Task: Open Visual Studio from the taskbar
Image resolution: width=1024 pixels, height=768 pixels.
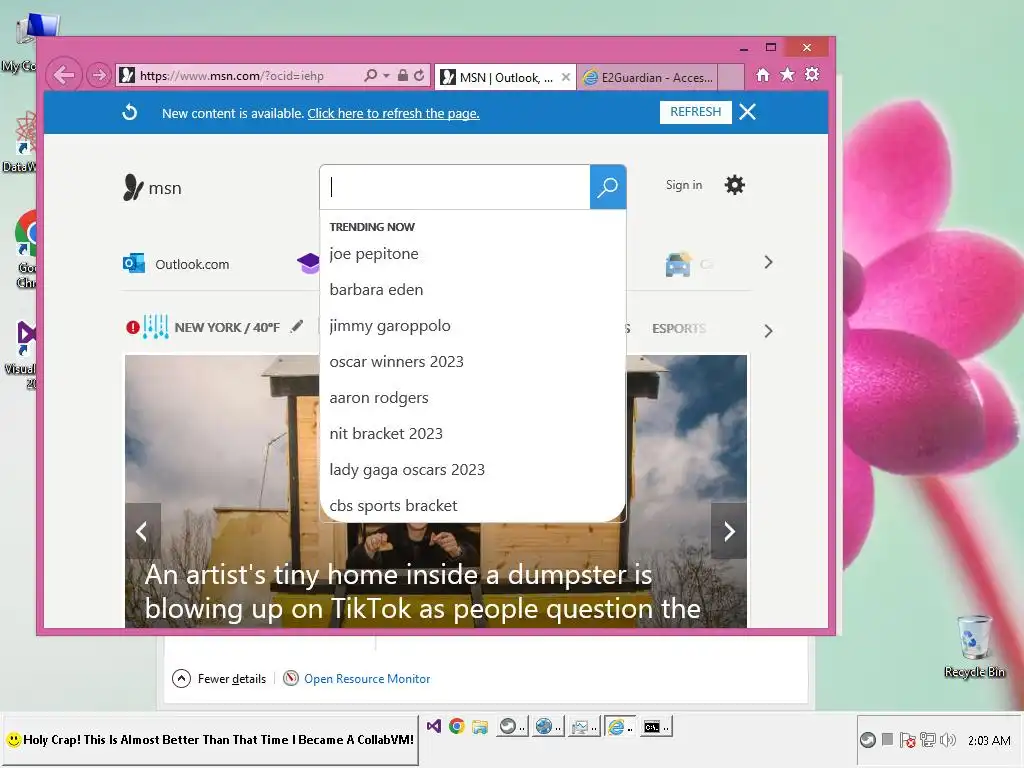Action: coord(434,726)
